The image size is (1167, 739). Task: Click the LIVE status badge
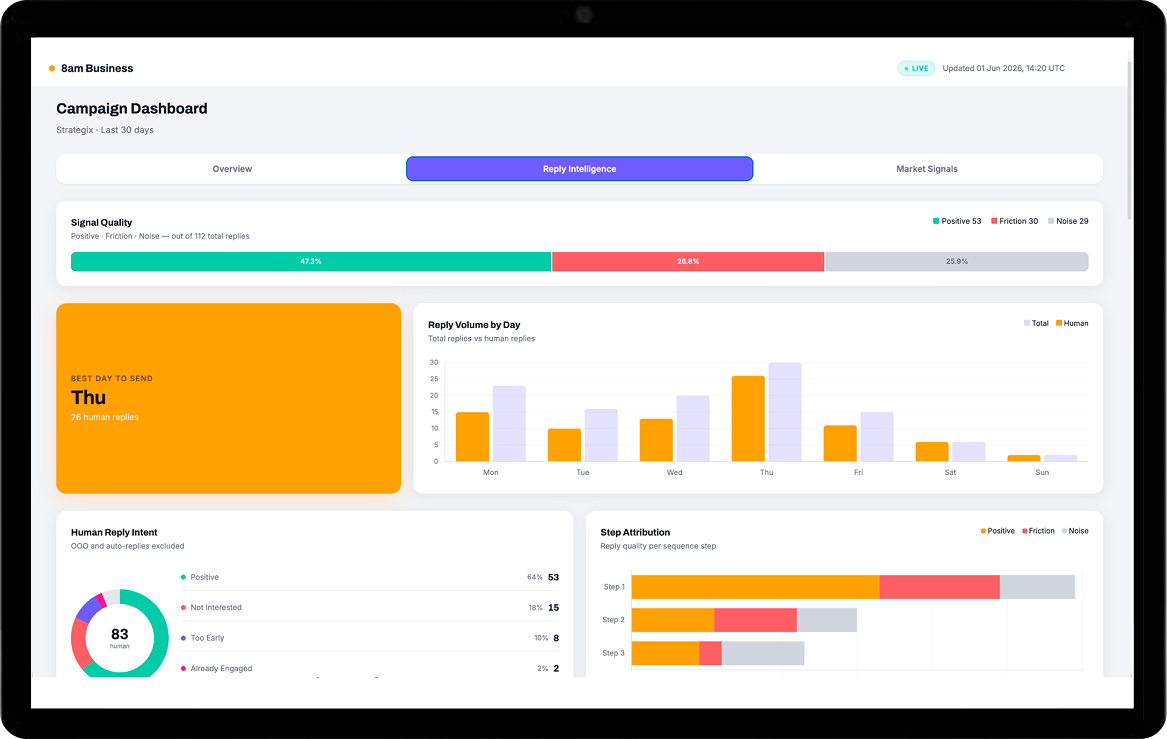[916, 68]
